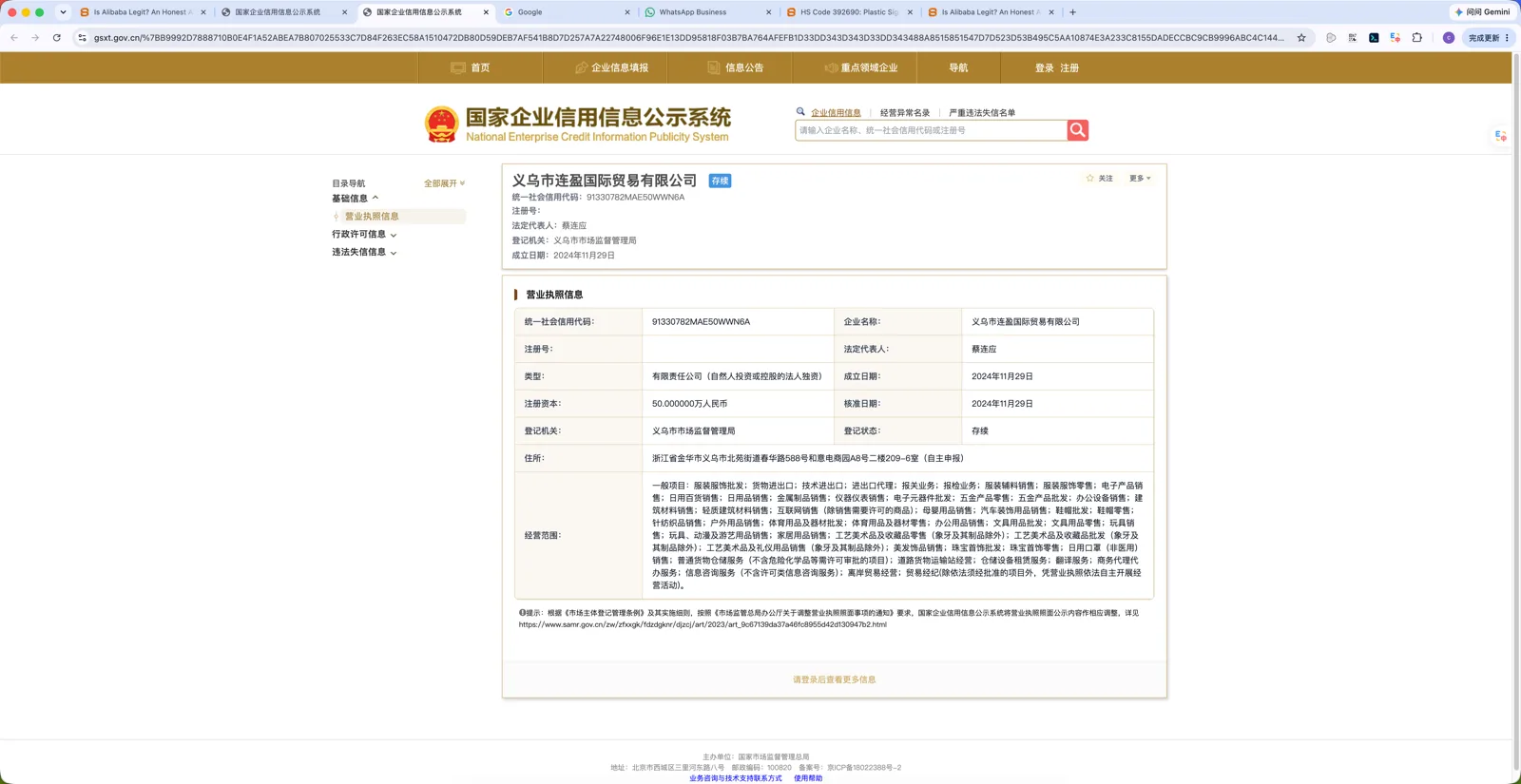The width and height of the screenshot is (1521, 784).
Task: Select the 经营异常名录 search category
Action: (905, 113)
